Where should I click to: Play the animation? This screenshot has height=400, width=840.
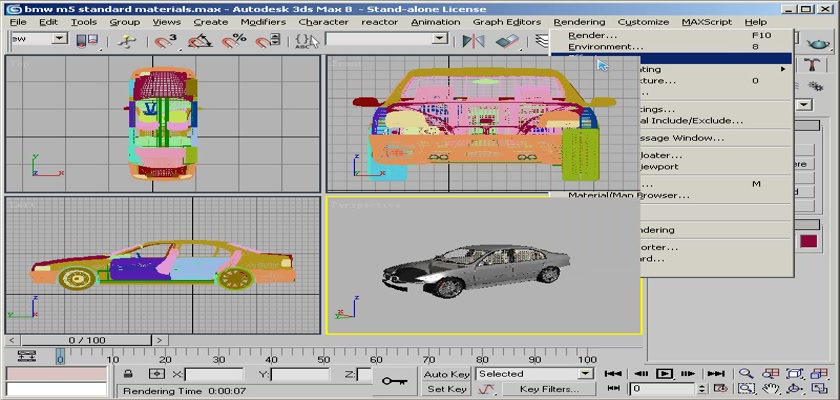pyautogui.click(x=664, y=374)
